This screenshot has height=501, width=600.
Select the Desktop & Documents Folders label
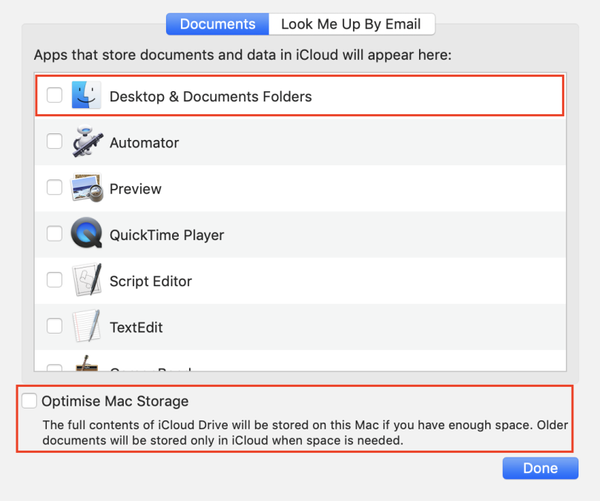point(210,97)
